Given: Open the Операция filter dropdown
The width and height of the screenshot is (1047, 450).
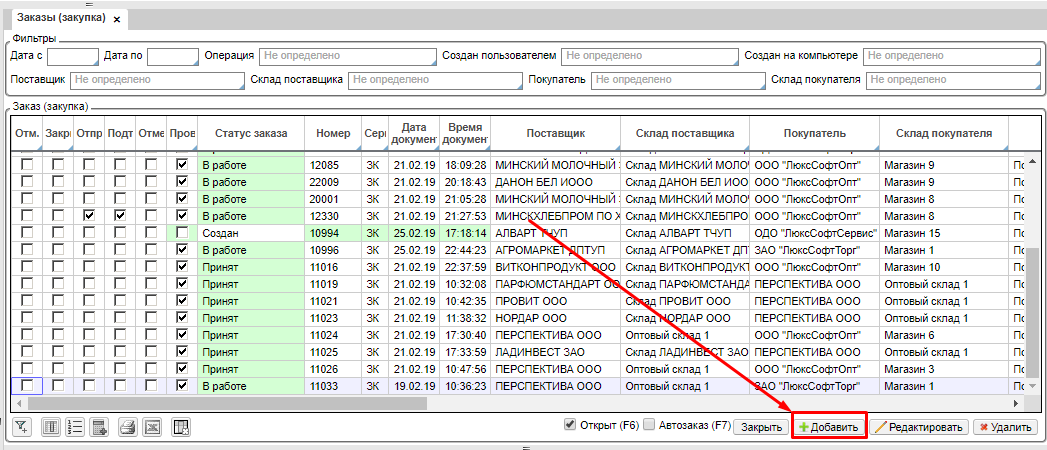Looking at the screenshot, I should point(347,56).
